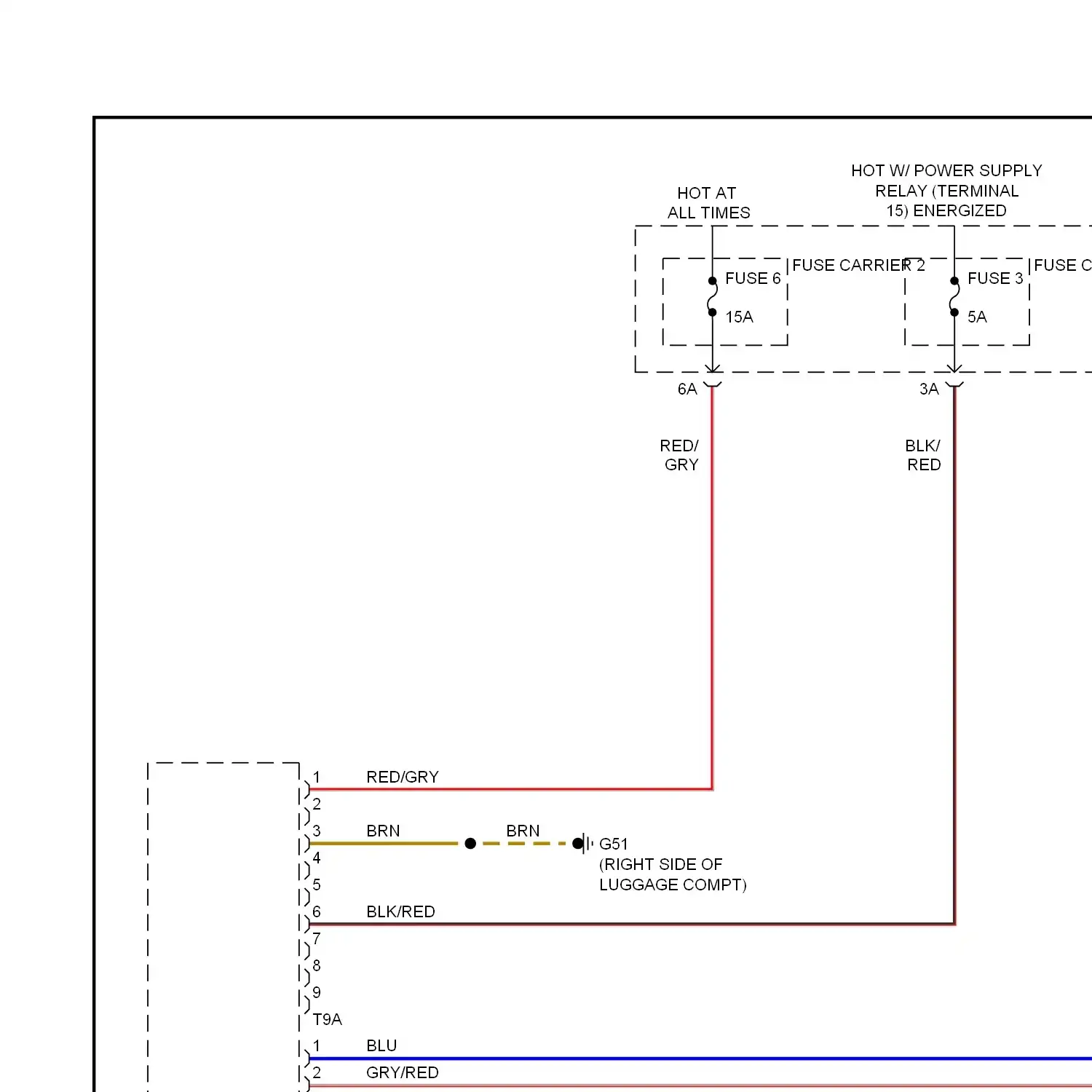This screenshot has height=1092, width=1092.
Task: Click RIGHT SIDE OF LUGGAGE COMPT text
Action: 673,874
